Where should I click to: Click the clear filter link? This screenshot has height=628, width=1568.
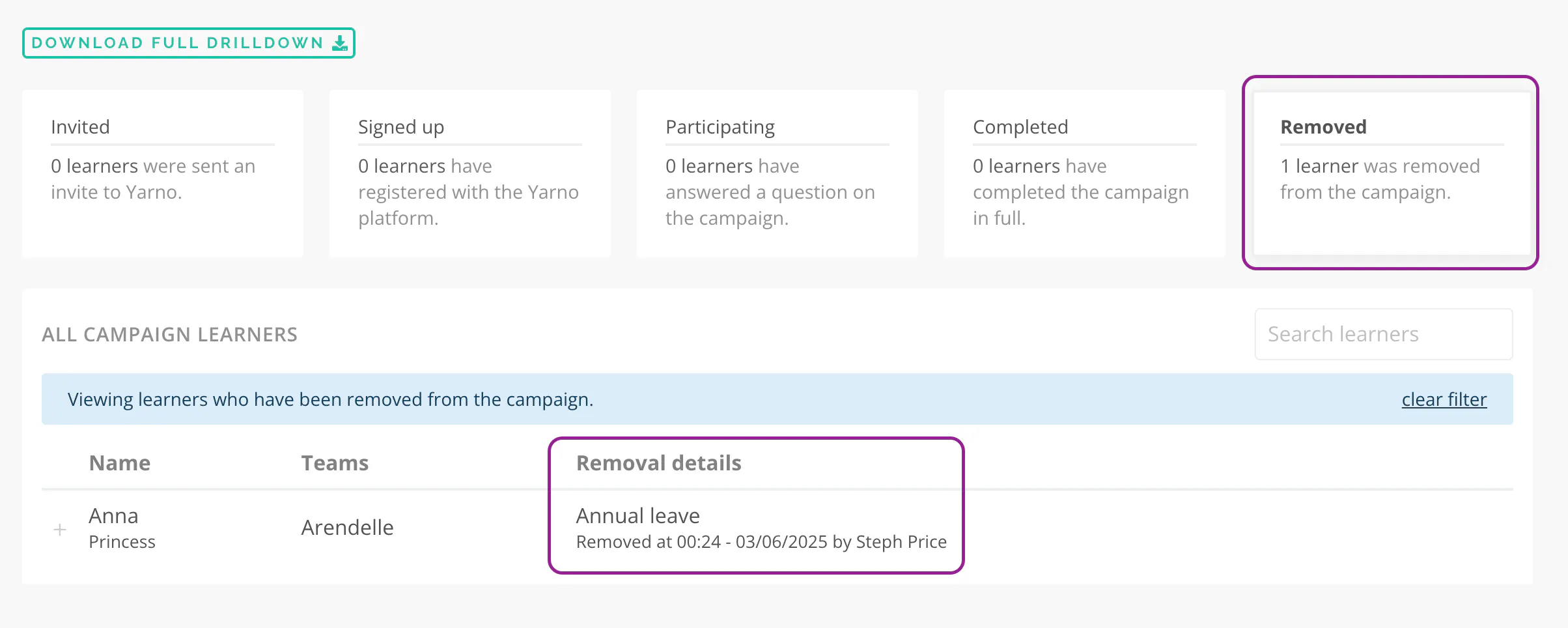coord(1444,399)
